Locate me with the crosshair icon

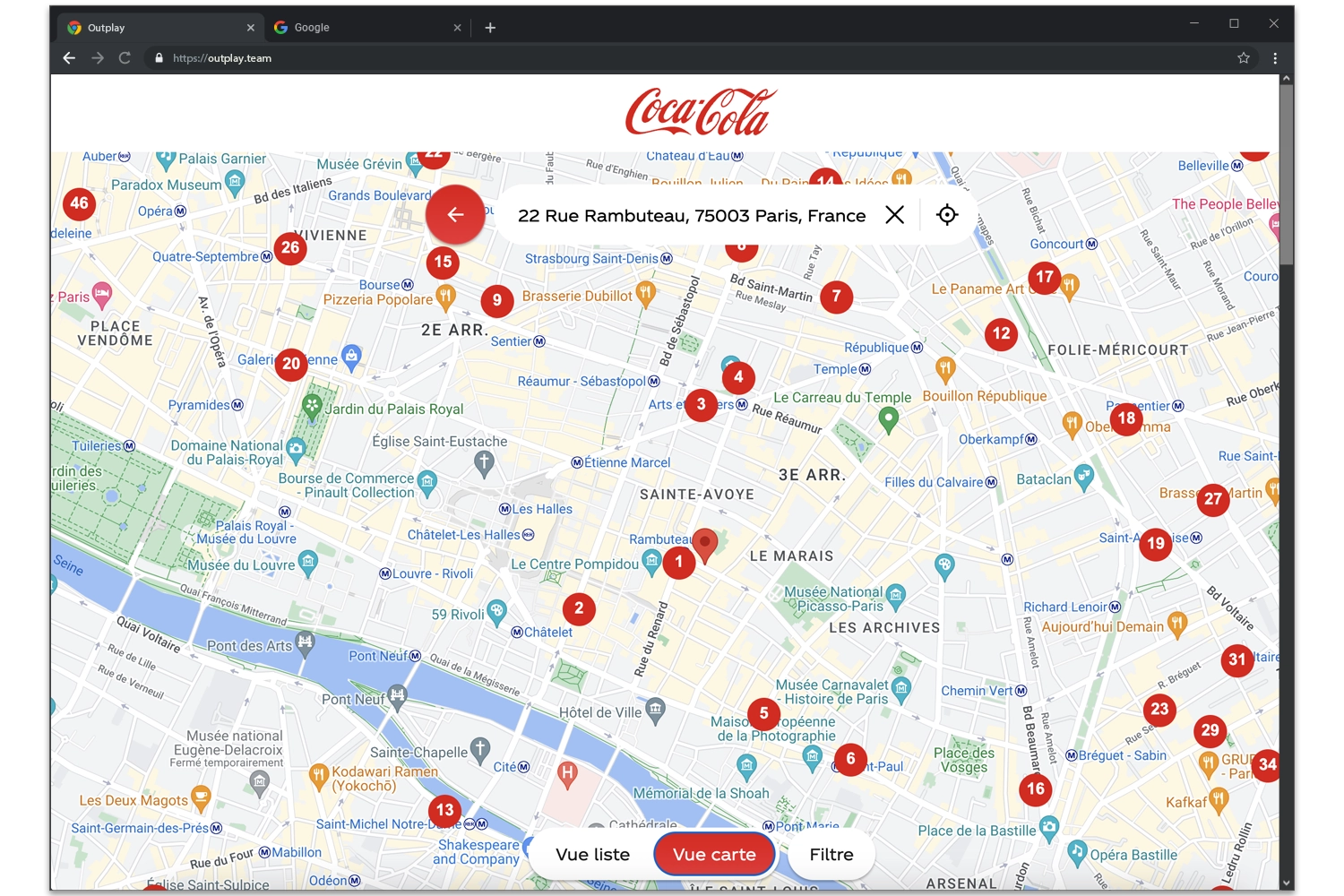[947, 215]
